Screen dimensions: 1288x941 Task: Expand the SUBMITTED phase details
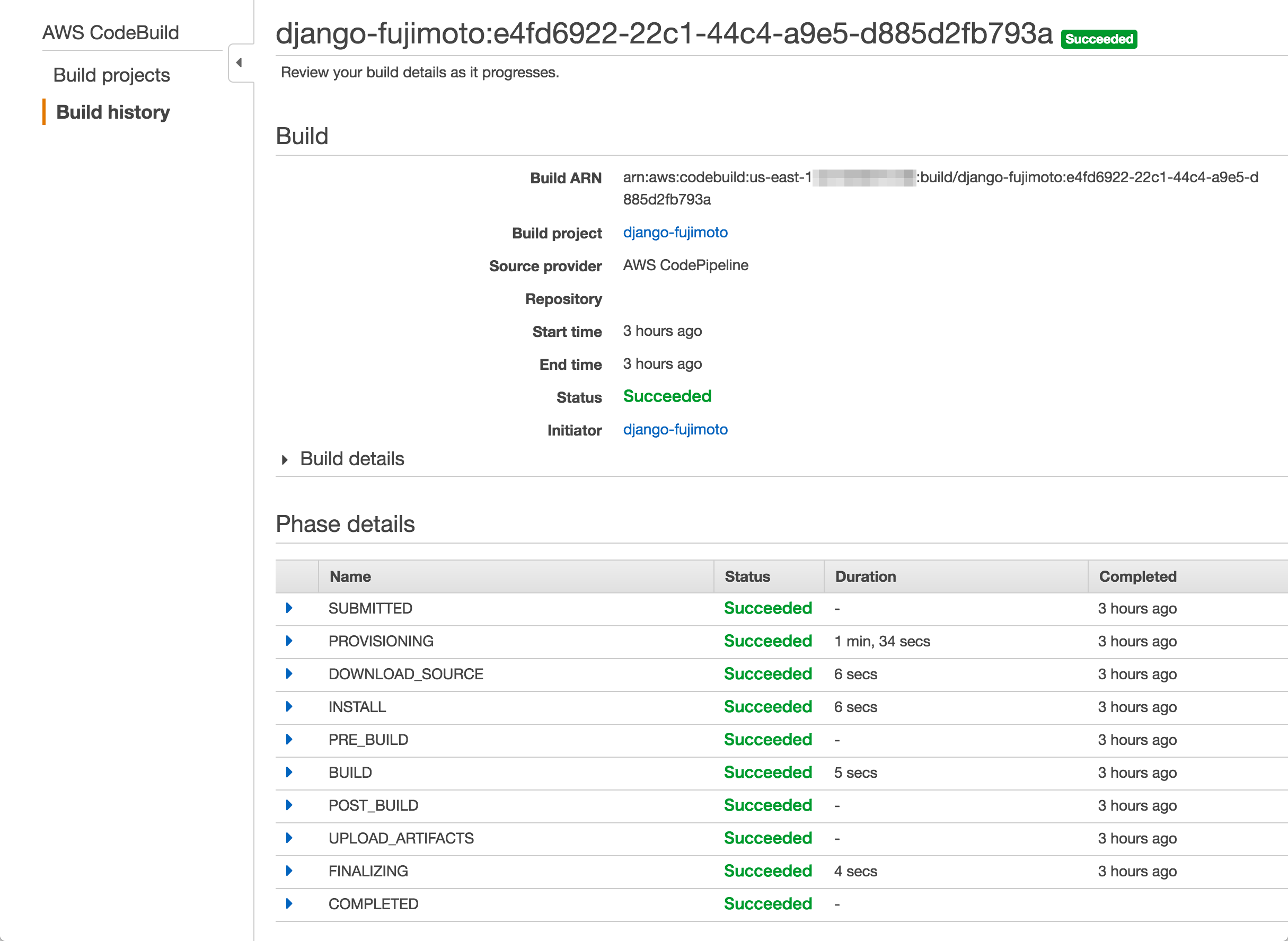click(x=289, y=608)
